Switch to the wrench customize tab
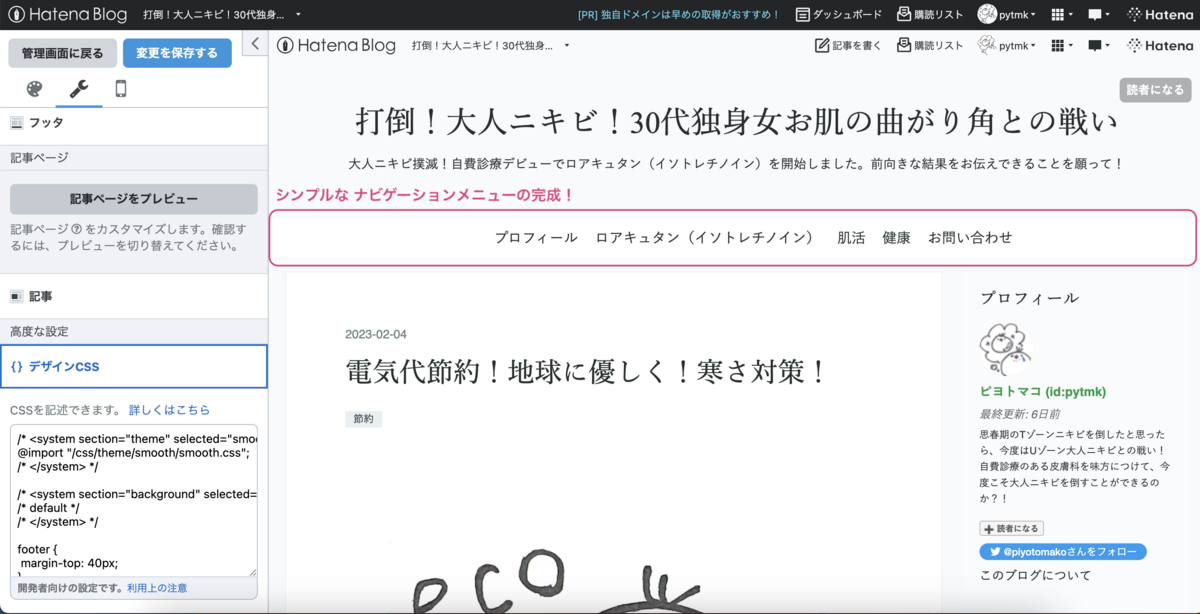Screen dimensions: 1200x614 (79, 89)
